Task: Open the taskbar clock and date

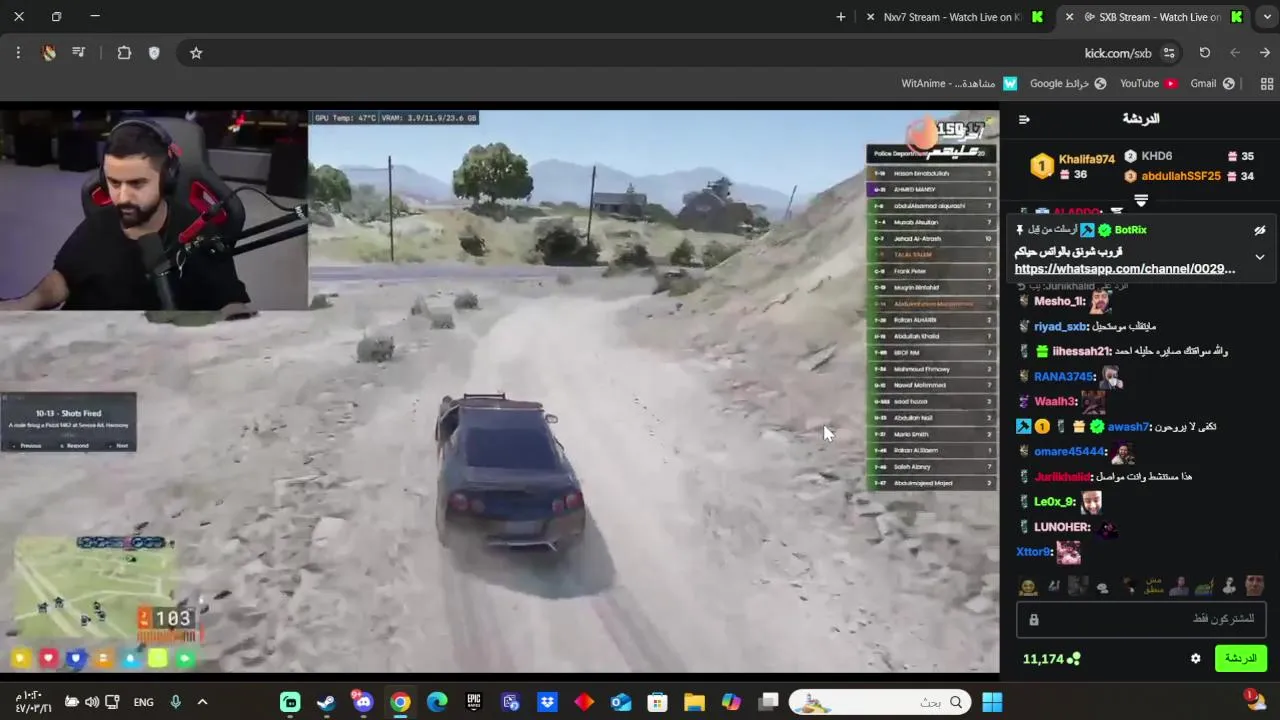Action: click(x=33, y=702)
